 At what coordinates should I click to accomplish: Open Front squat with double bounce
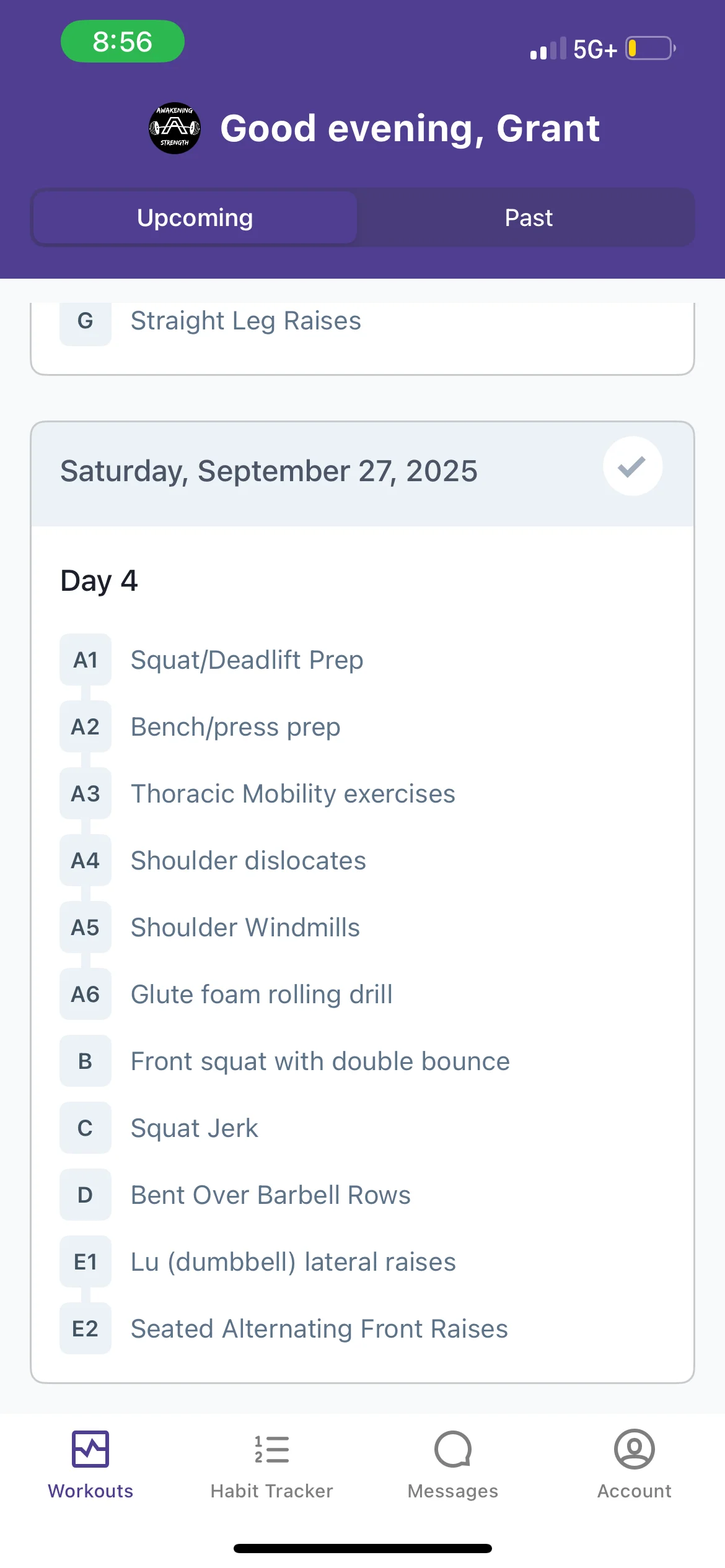coord(320,1061)
